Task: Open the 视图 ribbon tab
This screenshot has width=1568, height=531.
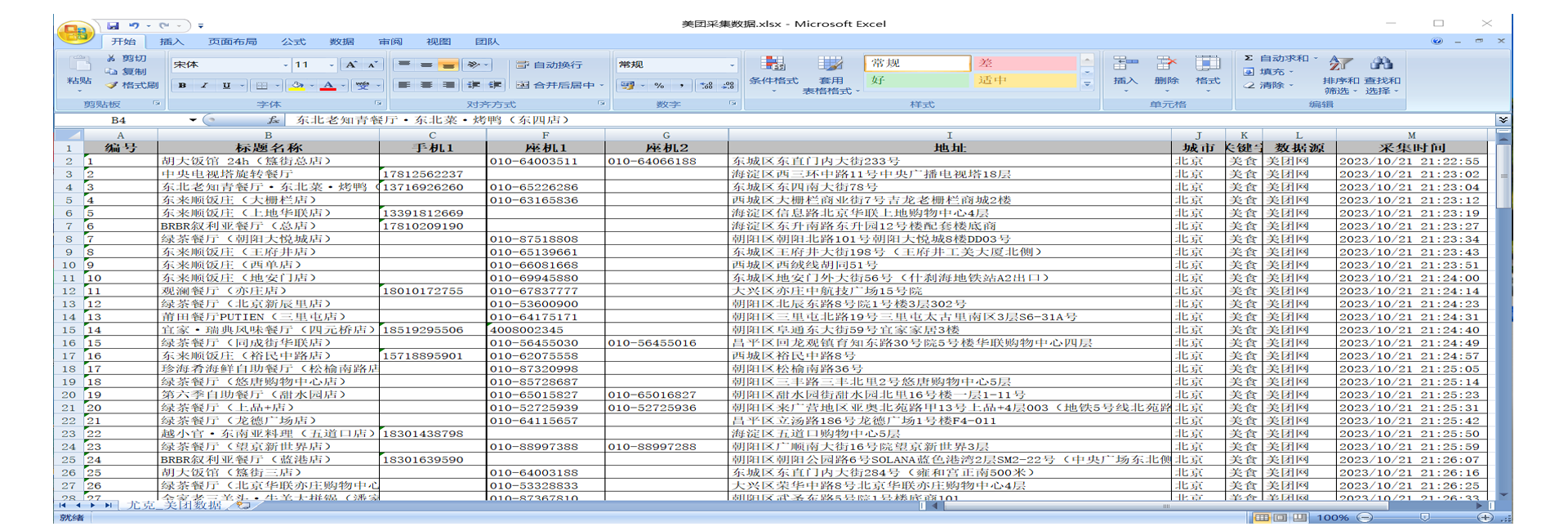Action: (439, 42)
